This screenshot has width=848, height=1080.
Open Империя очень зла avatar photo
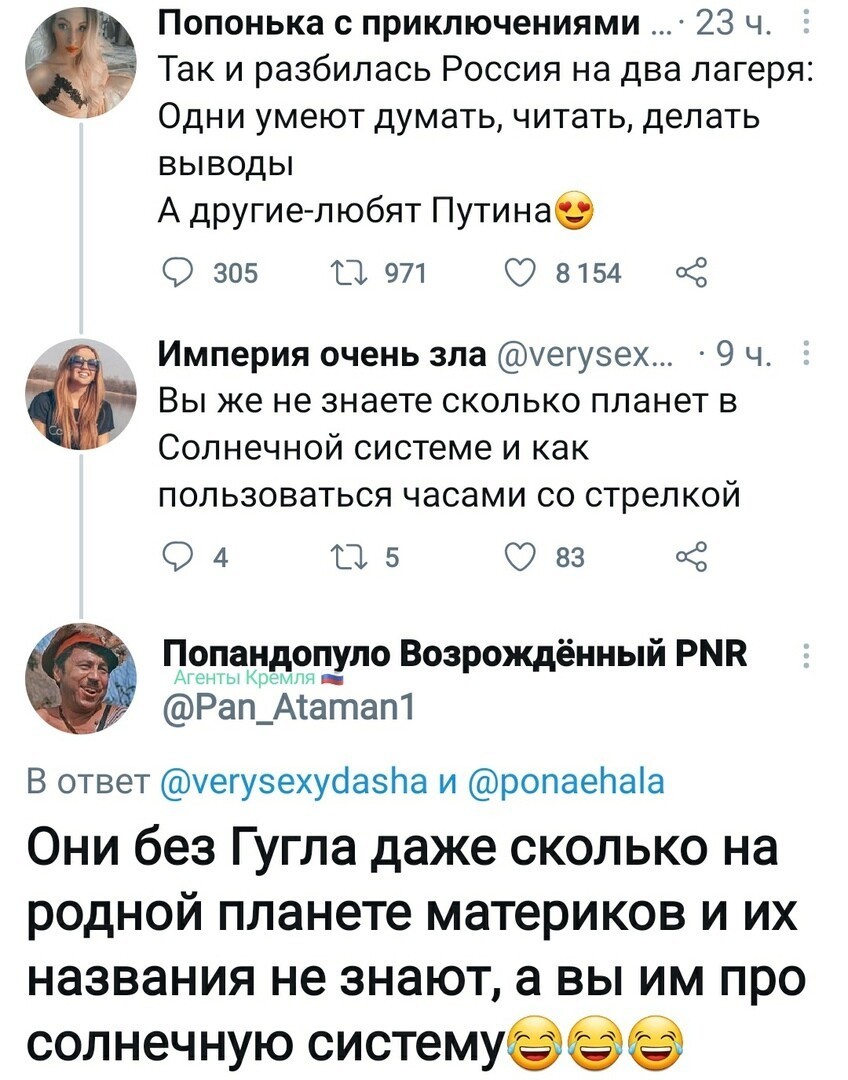coord(81,394)
